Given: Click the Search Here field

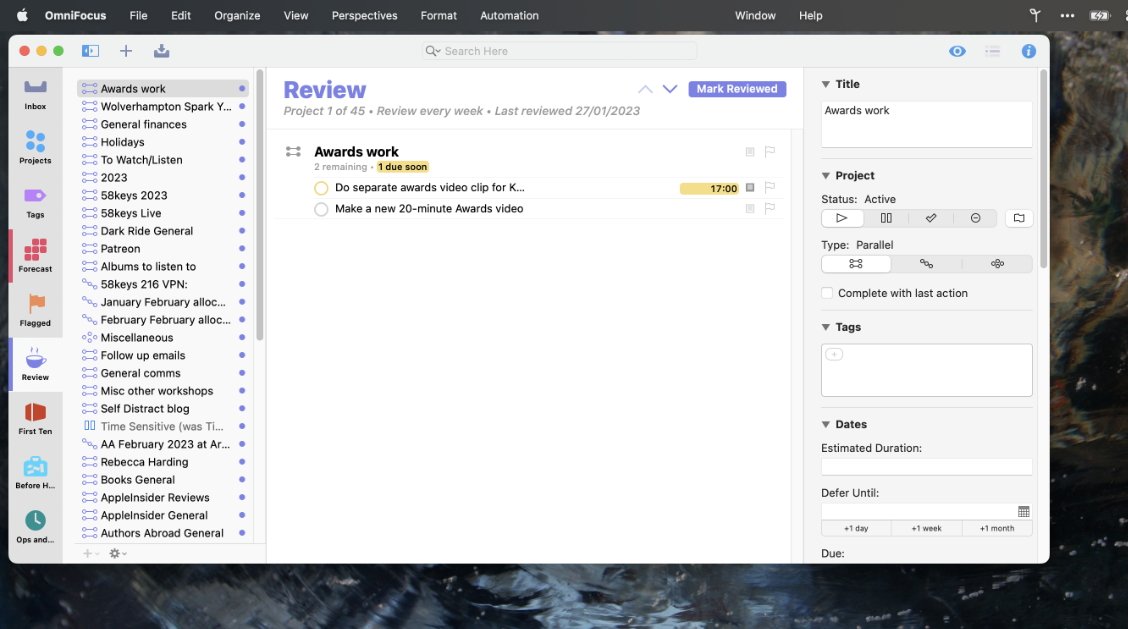Looking at the screenshot, I should tap(560, 51).
